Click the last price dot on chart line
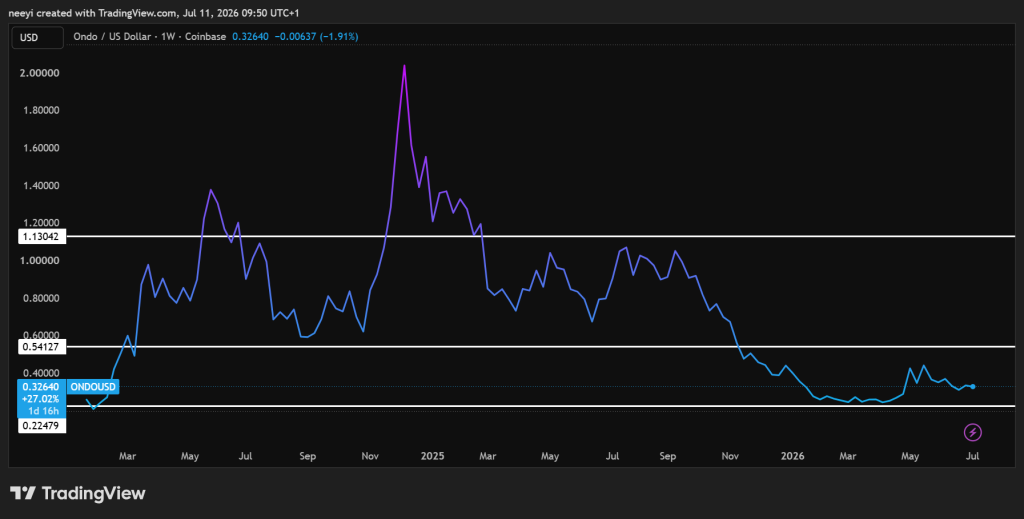 (972, 386)
